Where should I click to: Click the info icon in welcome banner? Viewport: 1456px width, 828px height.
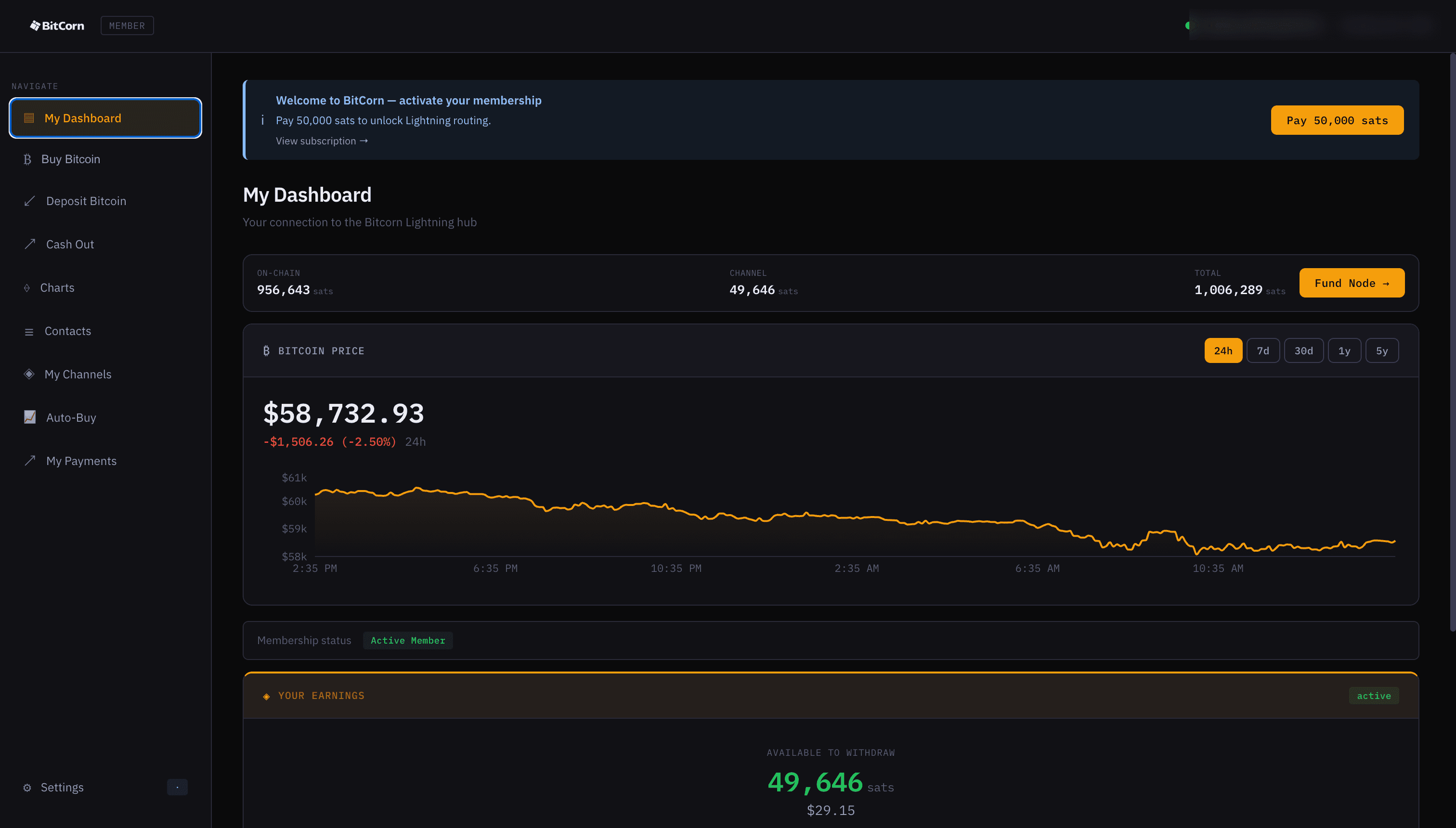[x=262, y=120]
